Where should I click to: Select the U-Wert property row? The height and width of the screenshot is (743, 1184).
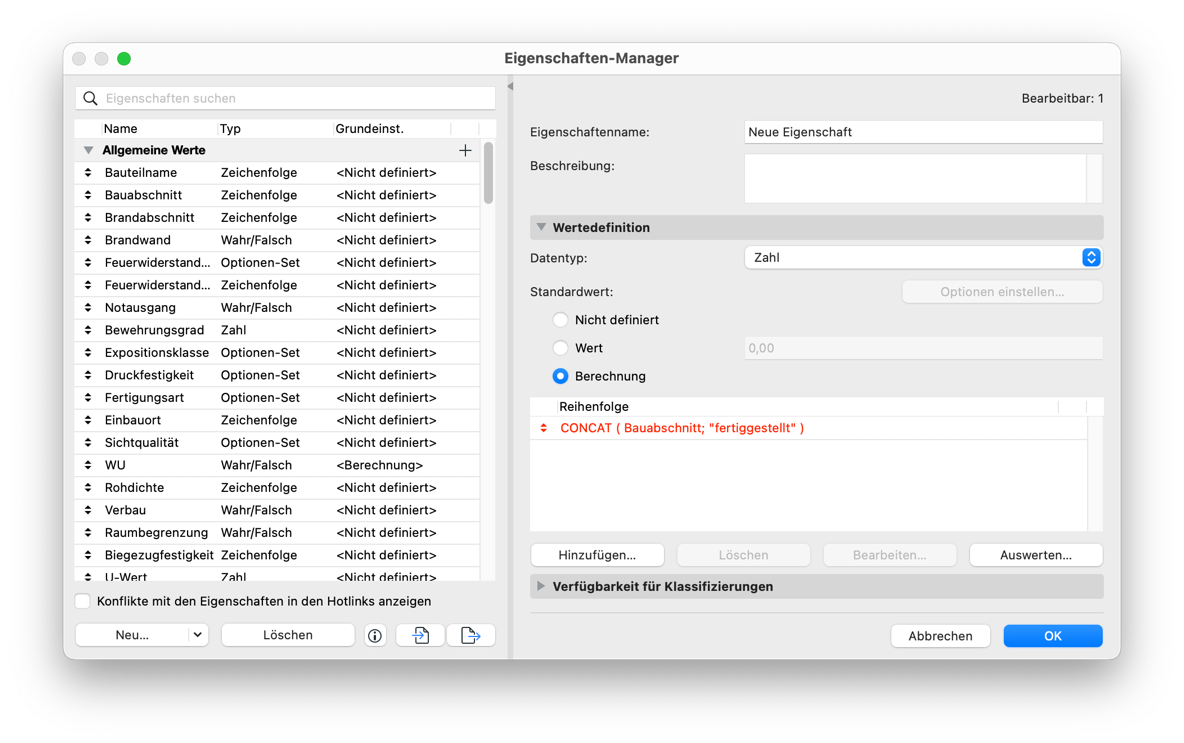coord(277,575)
